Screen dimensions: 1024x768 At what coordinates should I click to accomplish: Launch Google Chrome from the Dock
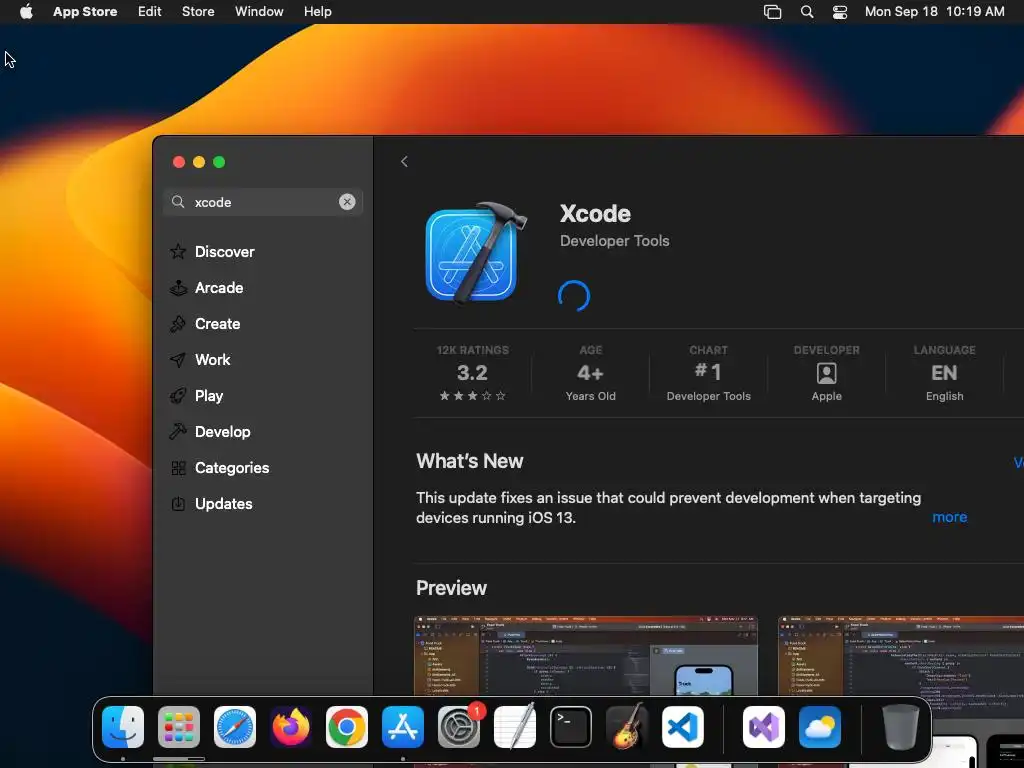(347, 727)
